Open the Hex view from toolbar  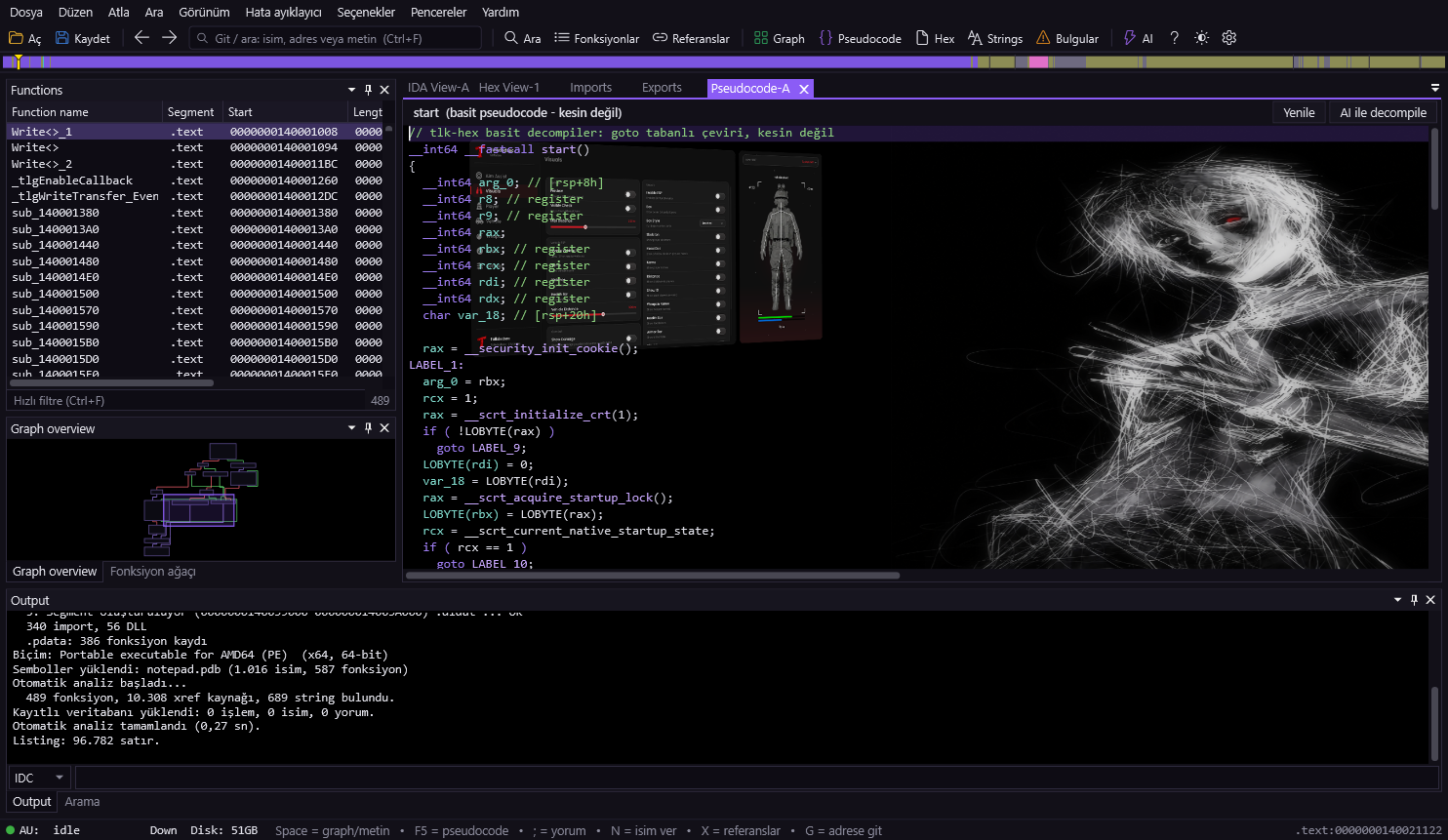click(x=935, y=38)
